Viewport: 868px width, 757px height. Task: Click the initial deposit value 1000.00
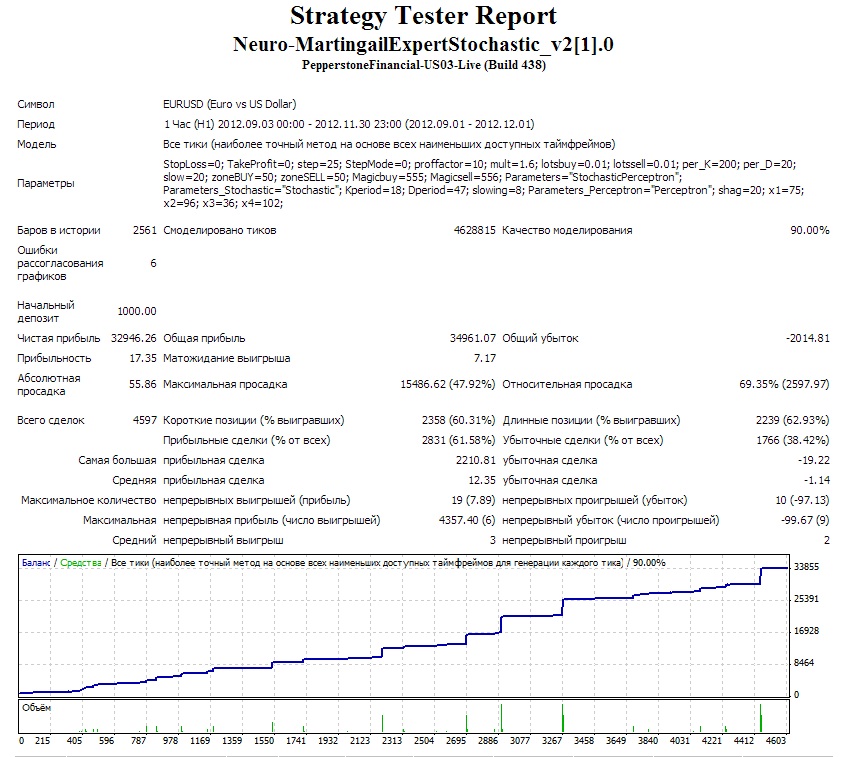pyautogui.click(x=137, y=311)
